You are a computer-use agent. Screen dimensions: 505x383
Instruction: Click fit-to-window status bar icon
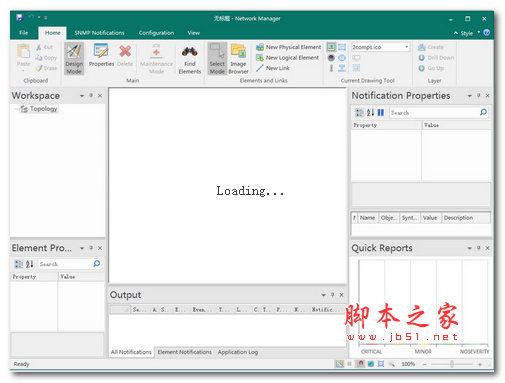[381, 364]
